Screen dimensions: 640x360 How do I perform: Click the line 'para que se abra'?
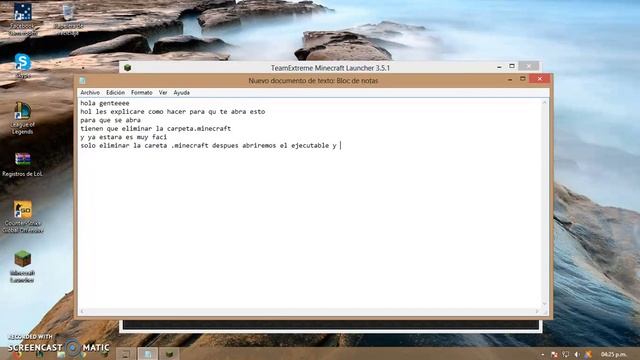111,120
